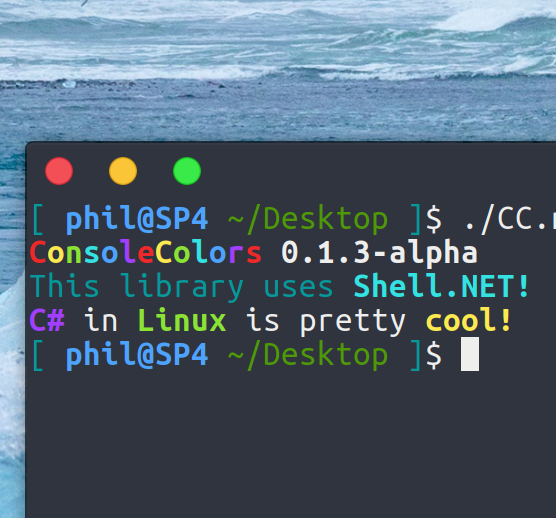Click the yellow cool! word
The image size is (556, 518).
click(468, 320)
